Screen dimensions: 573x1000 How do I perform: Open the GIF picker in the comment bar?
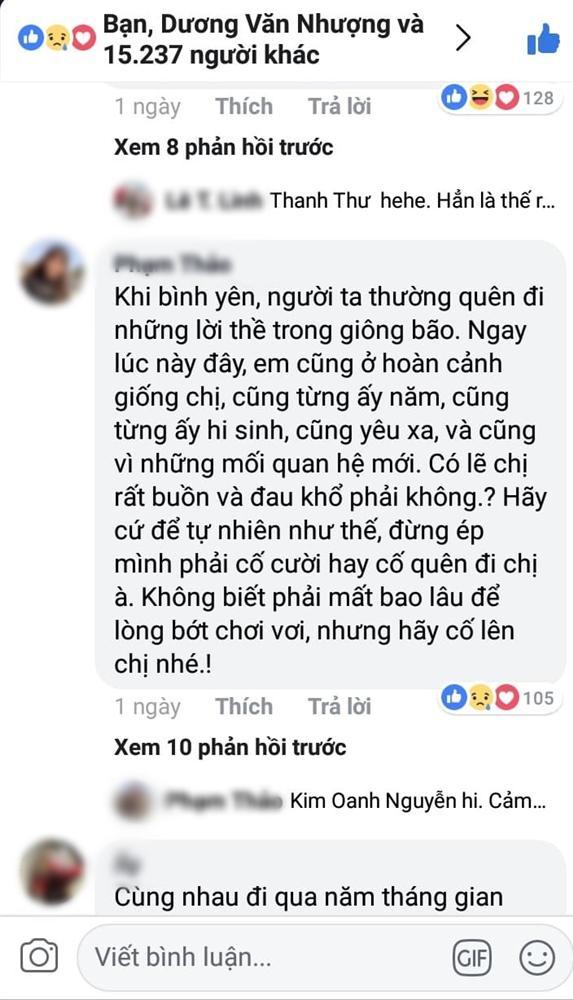472,957
